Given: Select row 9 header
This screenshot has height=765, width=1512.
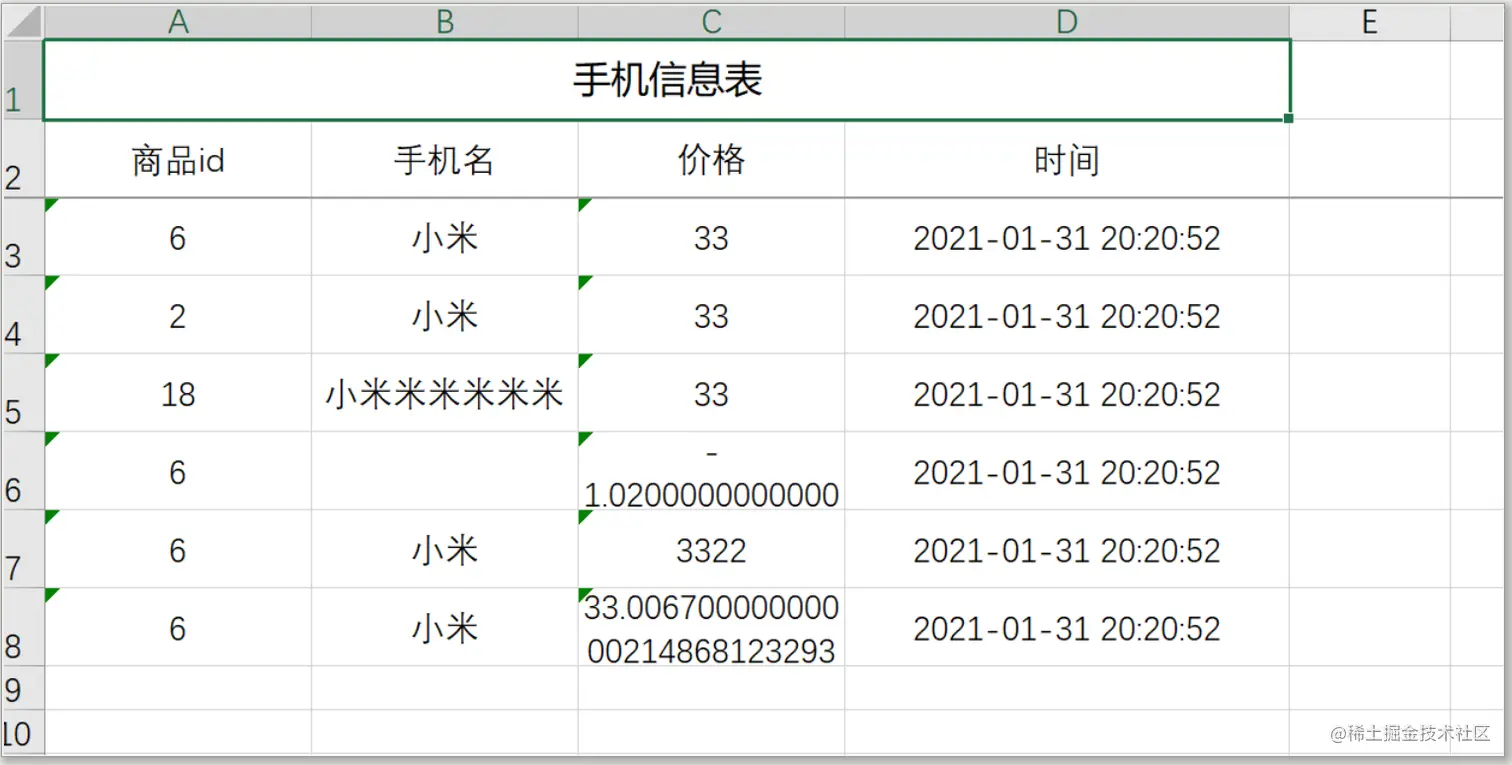Looking at the screenshot, I should tap(23, 688).
